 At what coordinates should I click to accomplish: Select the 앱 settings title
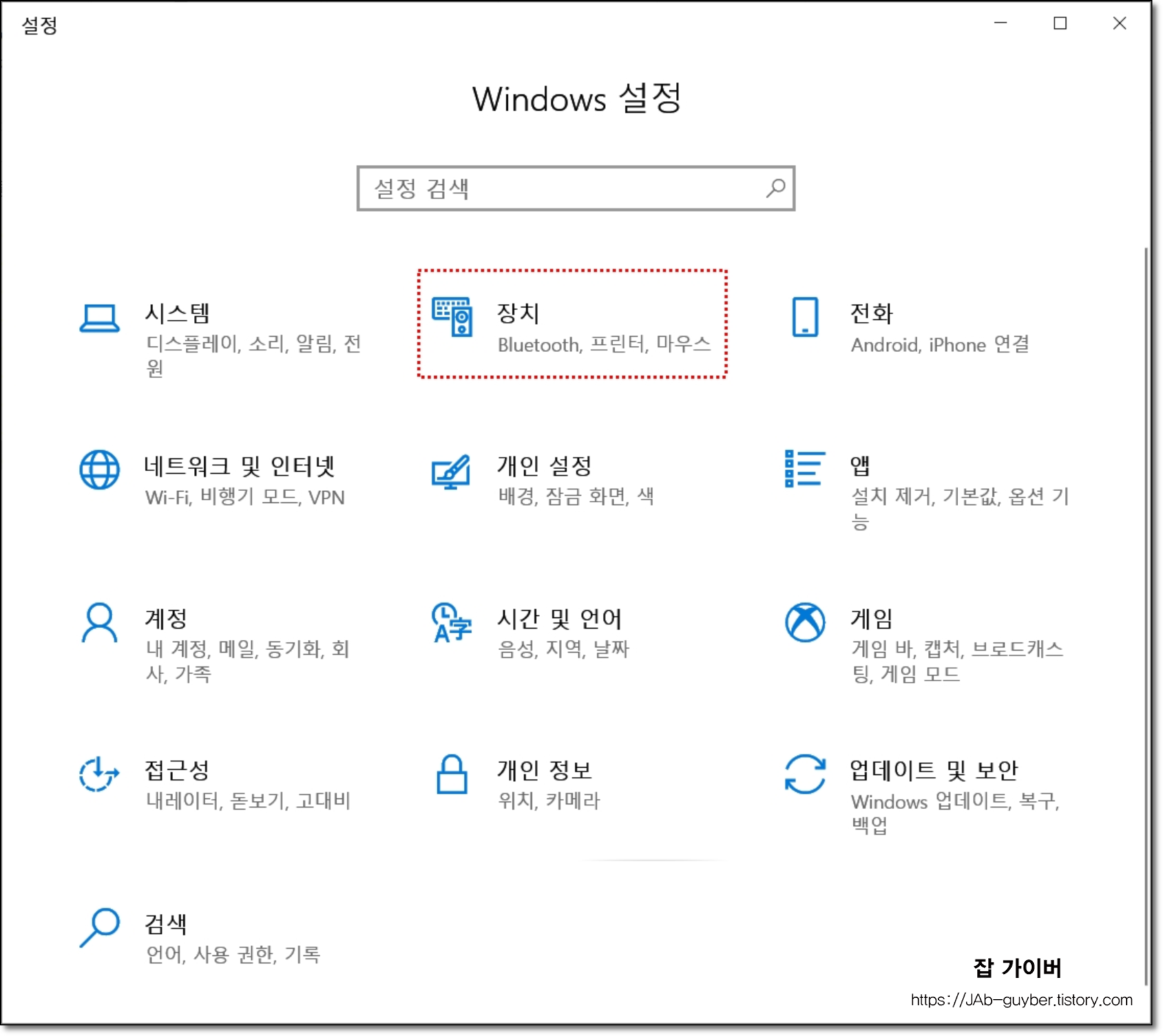coord(860,466)
